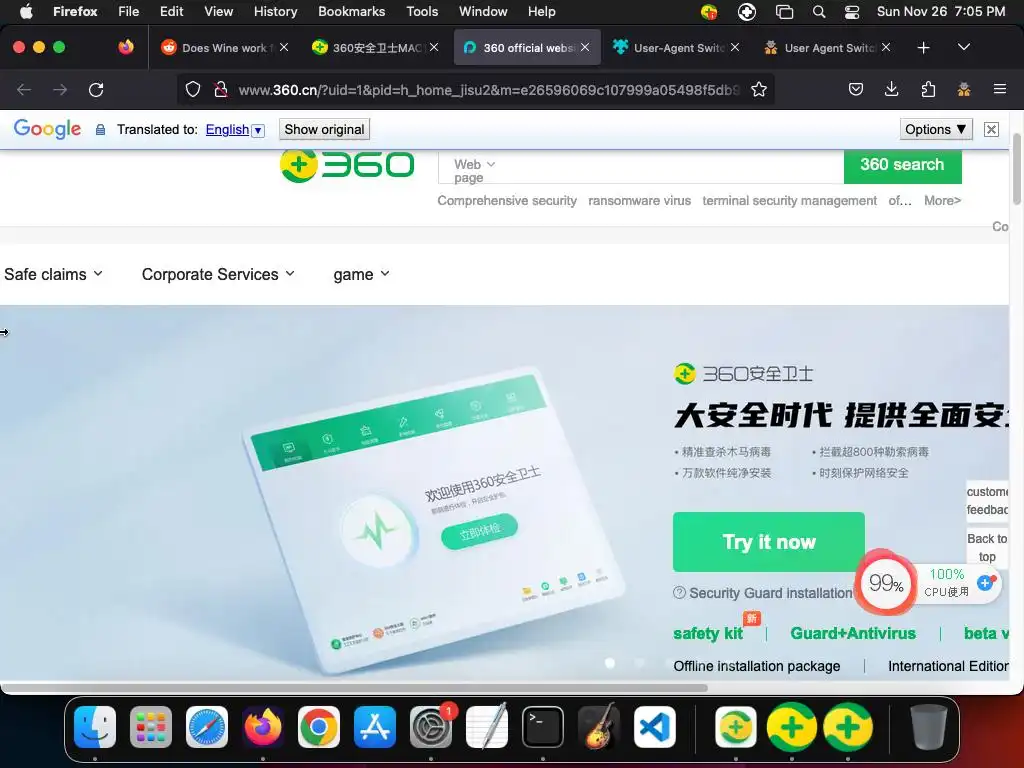Click the Show original button
1024x768 pixels.
click(324, 129)
